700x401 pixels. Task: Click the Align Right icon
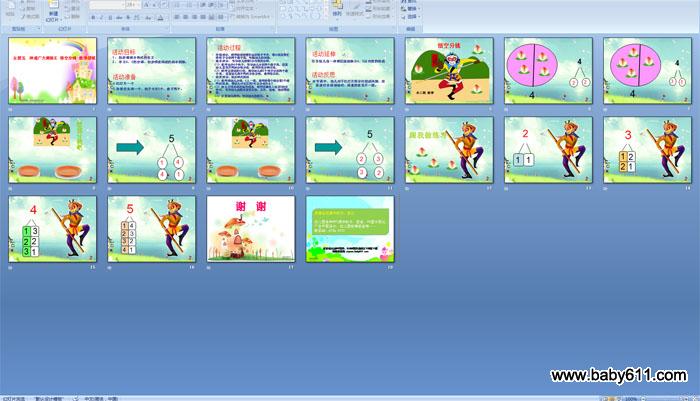(x=194, y=17)
